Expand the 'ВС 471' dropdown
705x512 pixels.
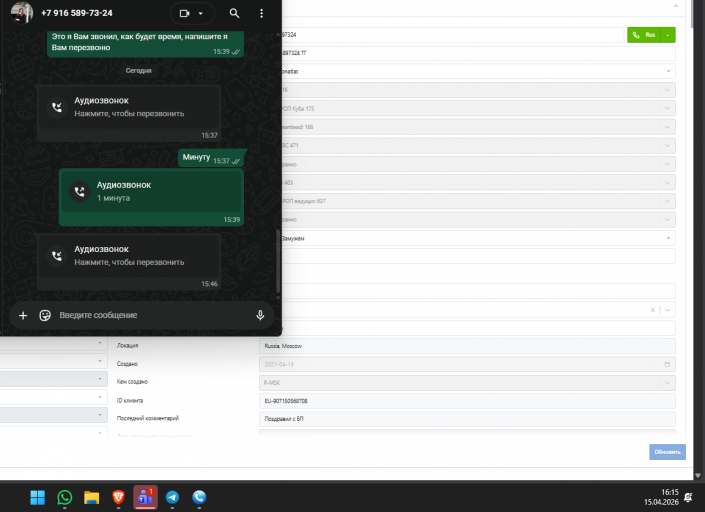(667, 146)
